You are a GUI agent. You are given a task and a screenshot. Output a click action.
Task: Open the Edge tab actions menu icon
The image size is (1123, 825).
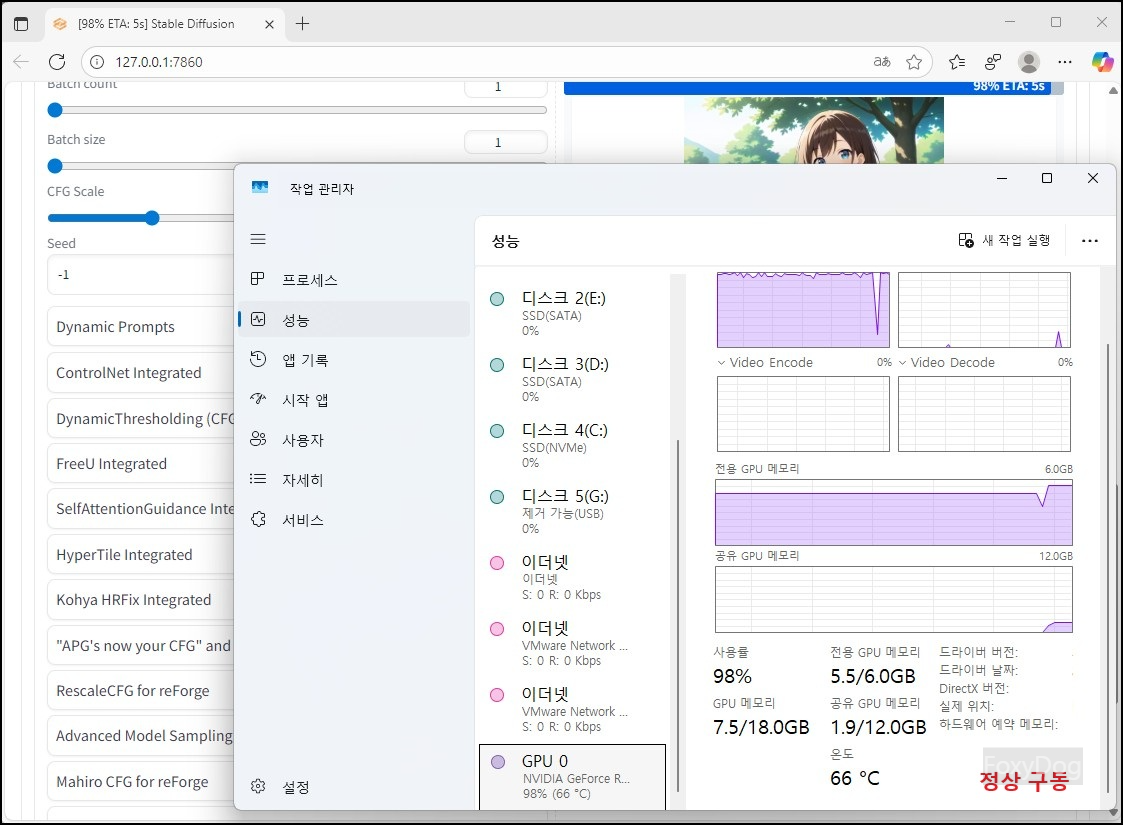tap(21, 24)
